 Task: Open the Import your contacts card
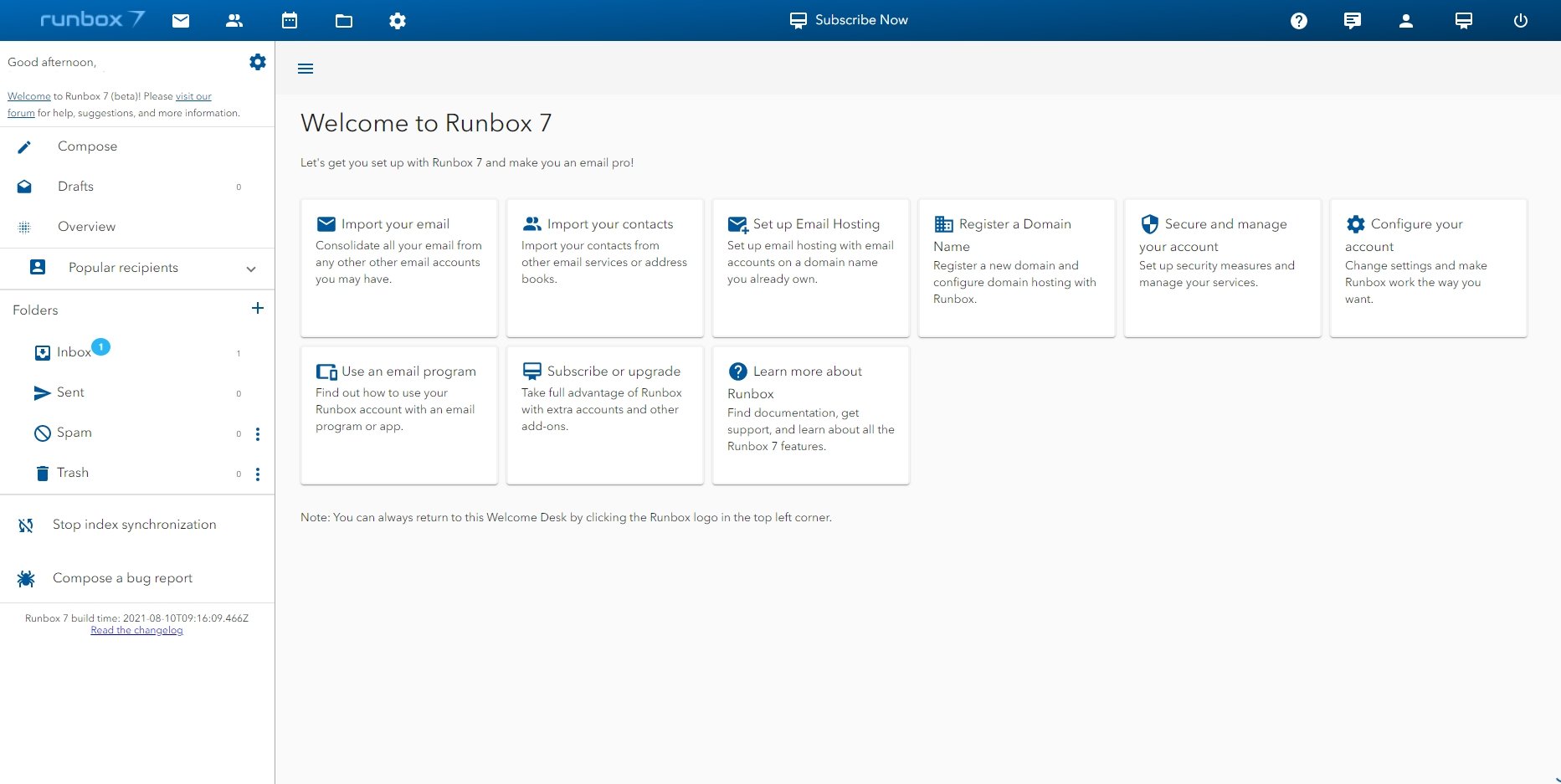click(605, 268)
